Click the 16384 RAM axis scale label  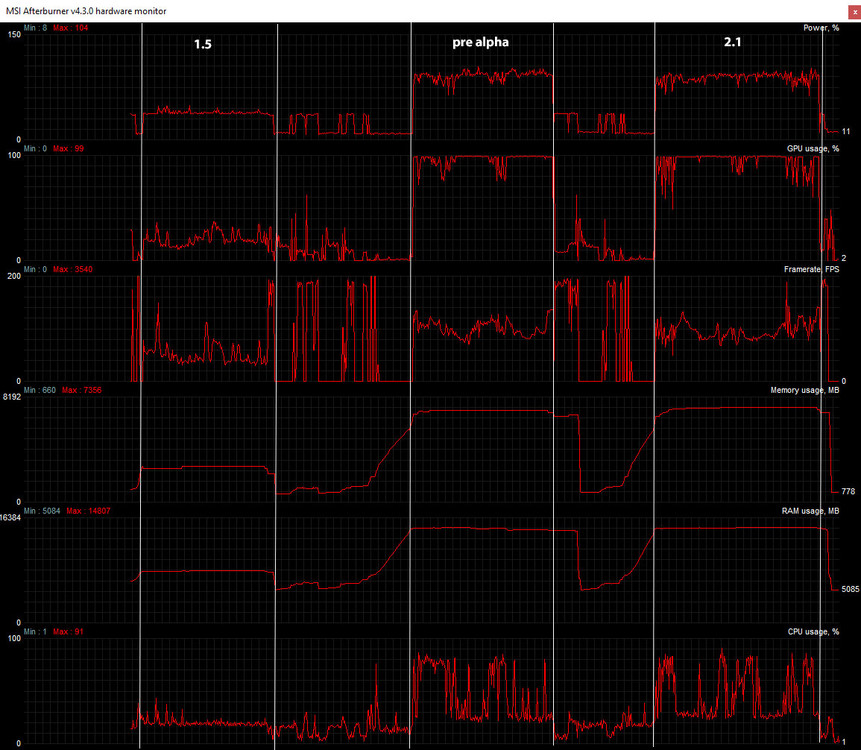pos(11,518)
